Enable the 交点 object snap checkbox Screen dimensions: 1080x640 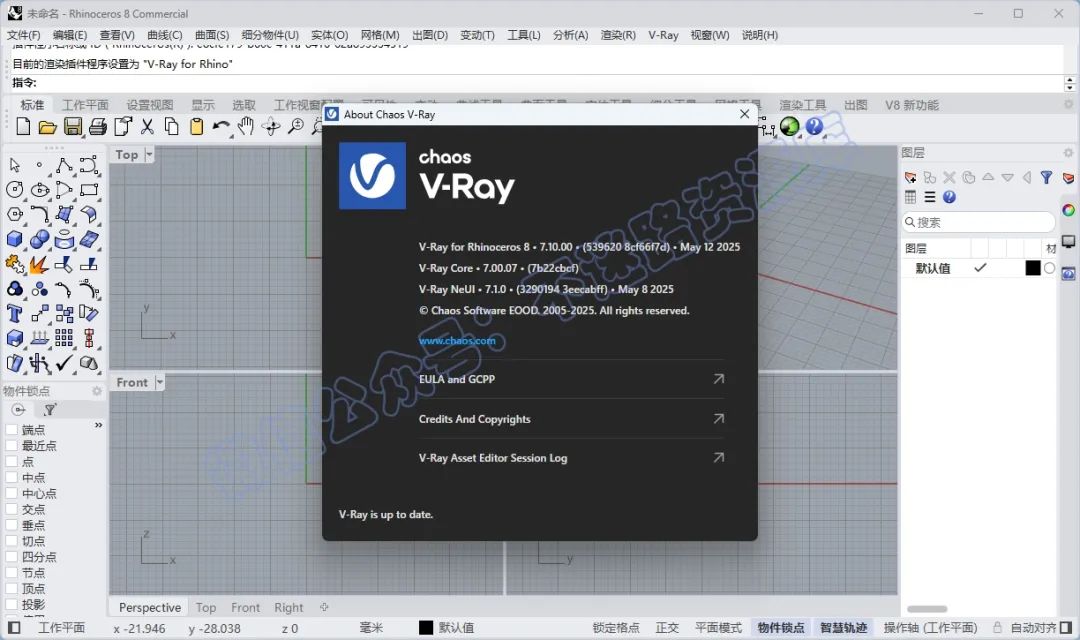coord(11,509)
